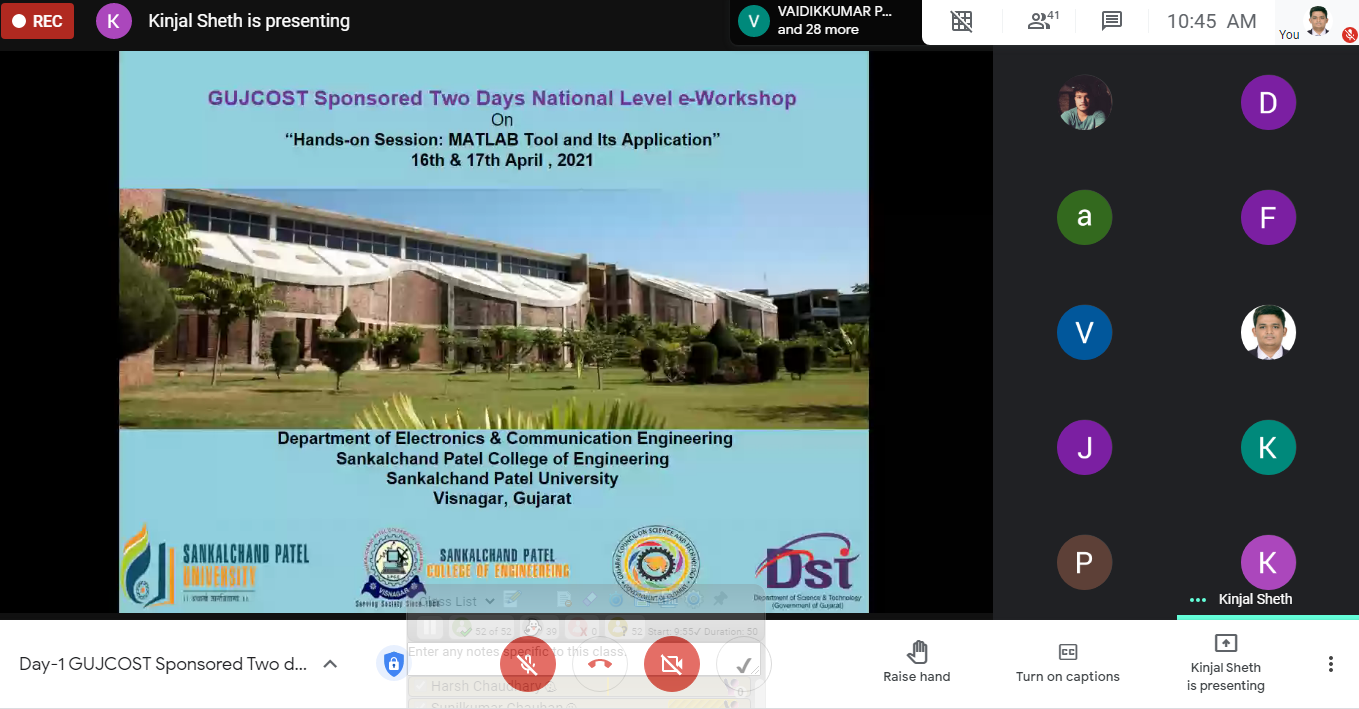Select participant tile with letter P
The height and width of the screenshot is (709, 1359).
(x=1084, y=562)
